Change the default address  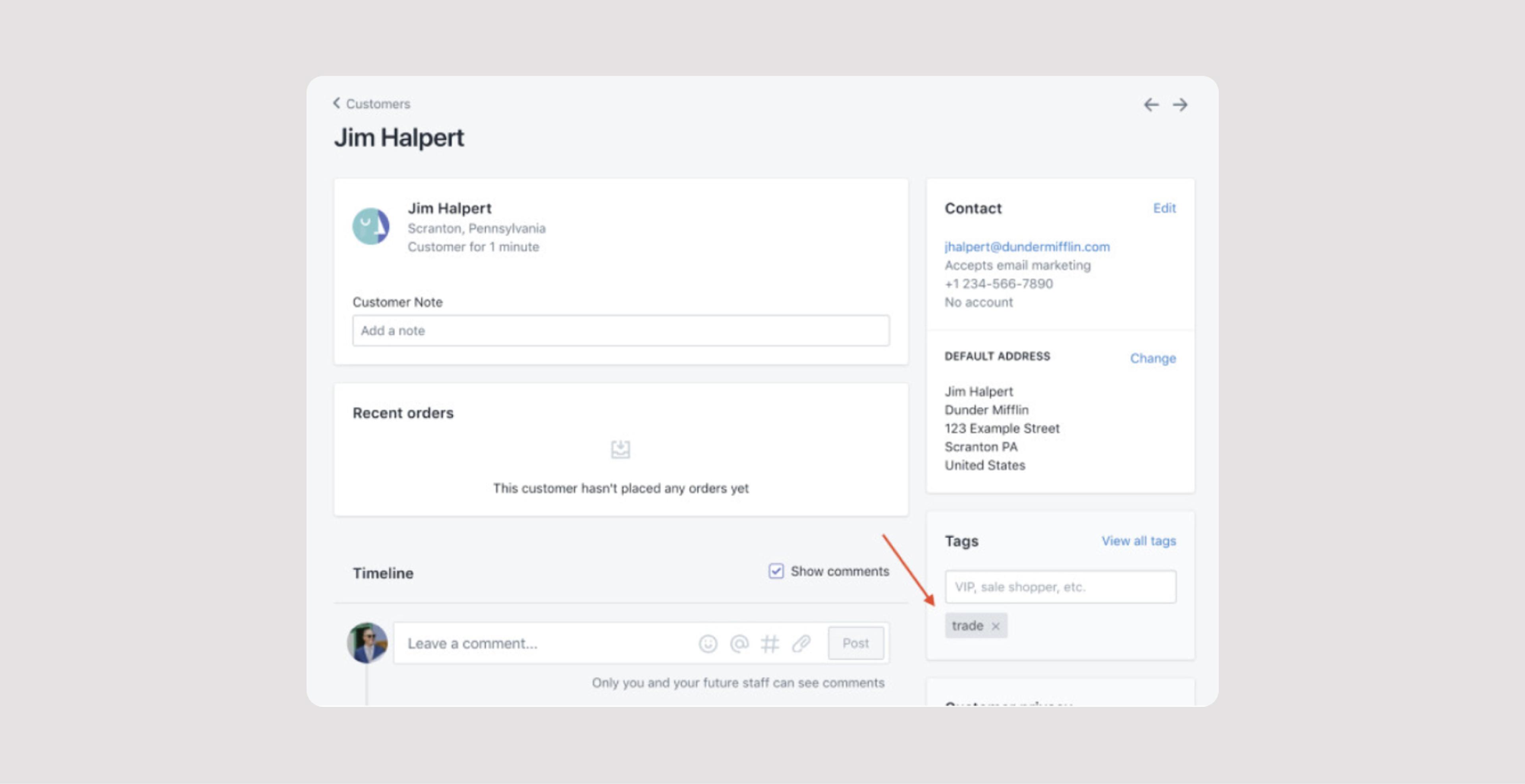coord(1152,358)
